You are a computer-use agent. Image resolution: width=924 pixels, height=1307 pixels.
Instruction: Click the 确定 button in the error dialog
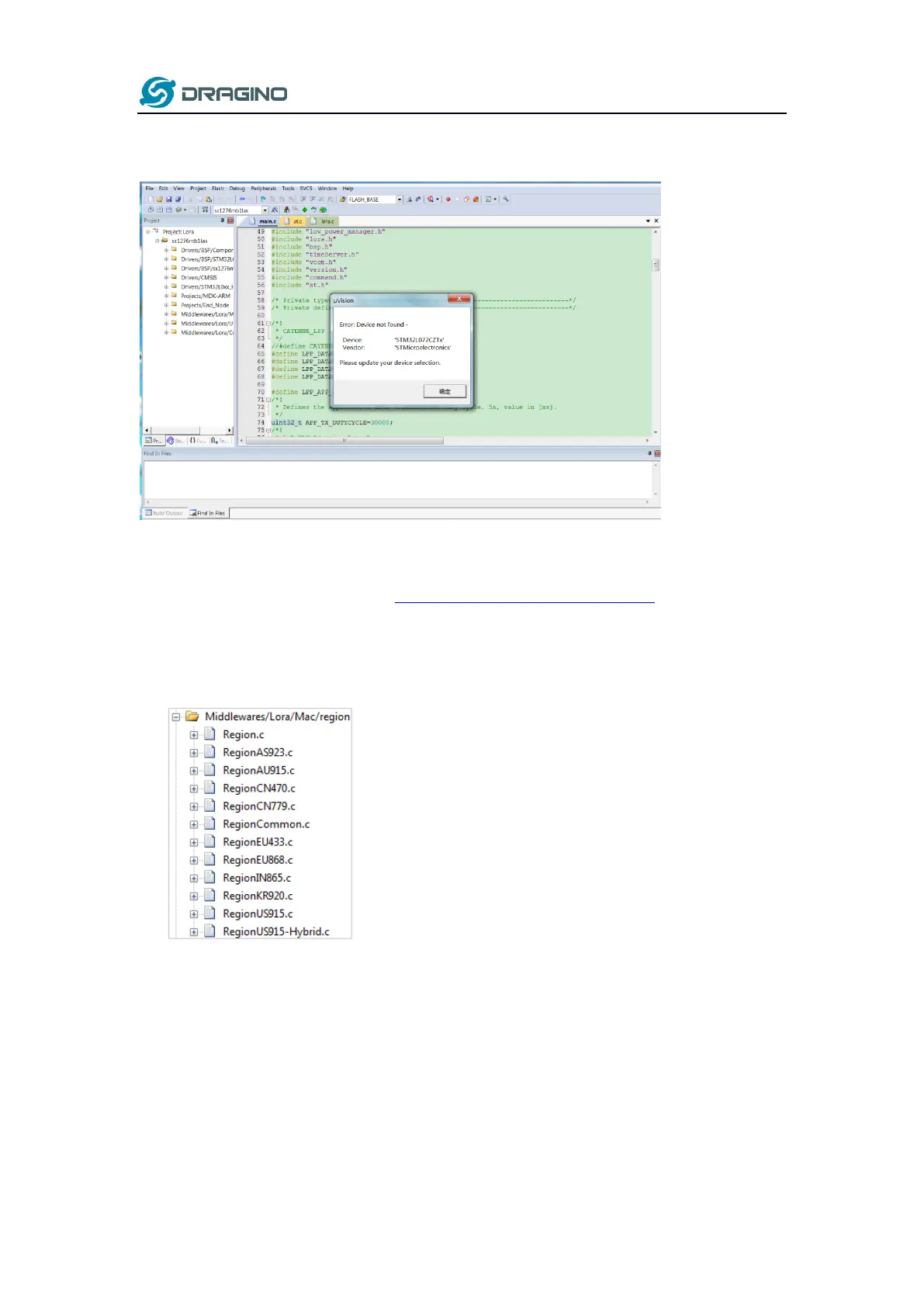coord(445,391)
